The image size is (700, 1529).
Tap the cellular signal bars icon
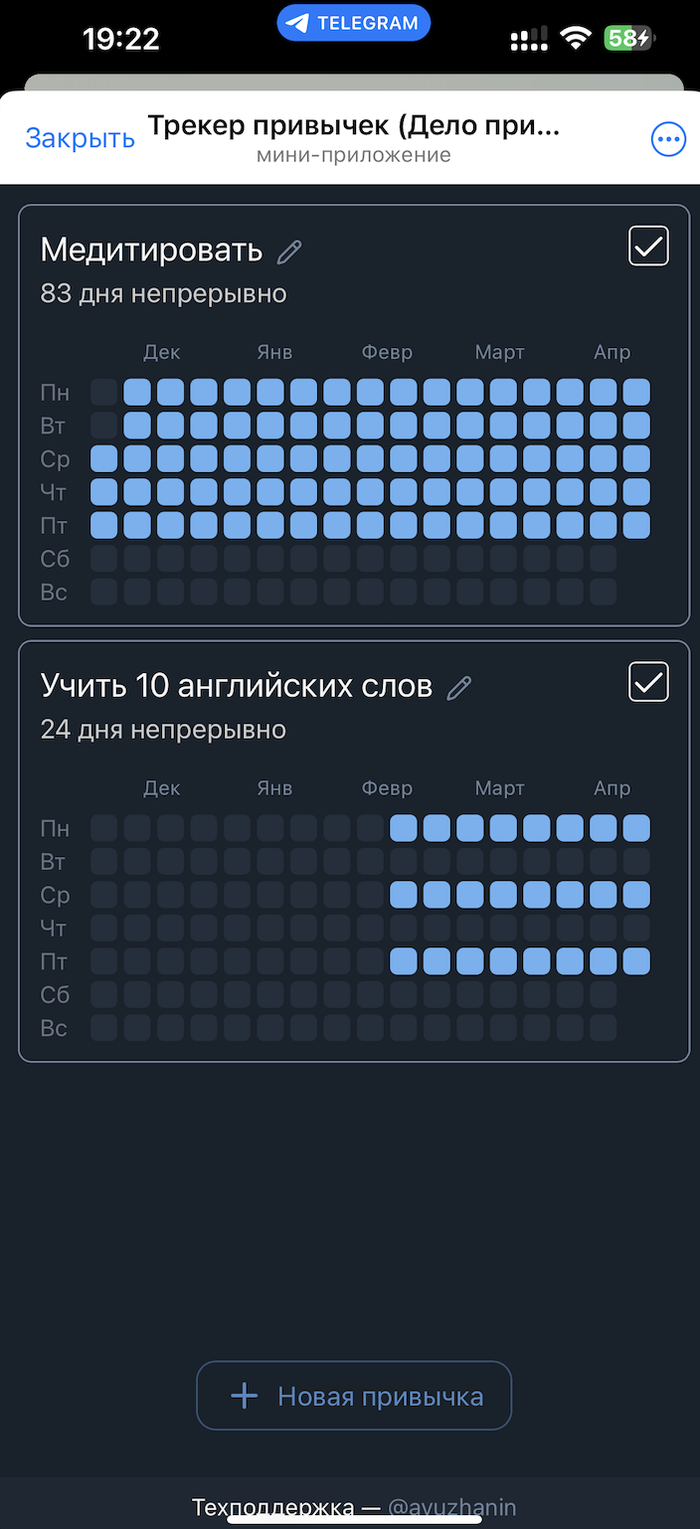tap(528, 38)
